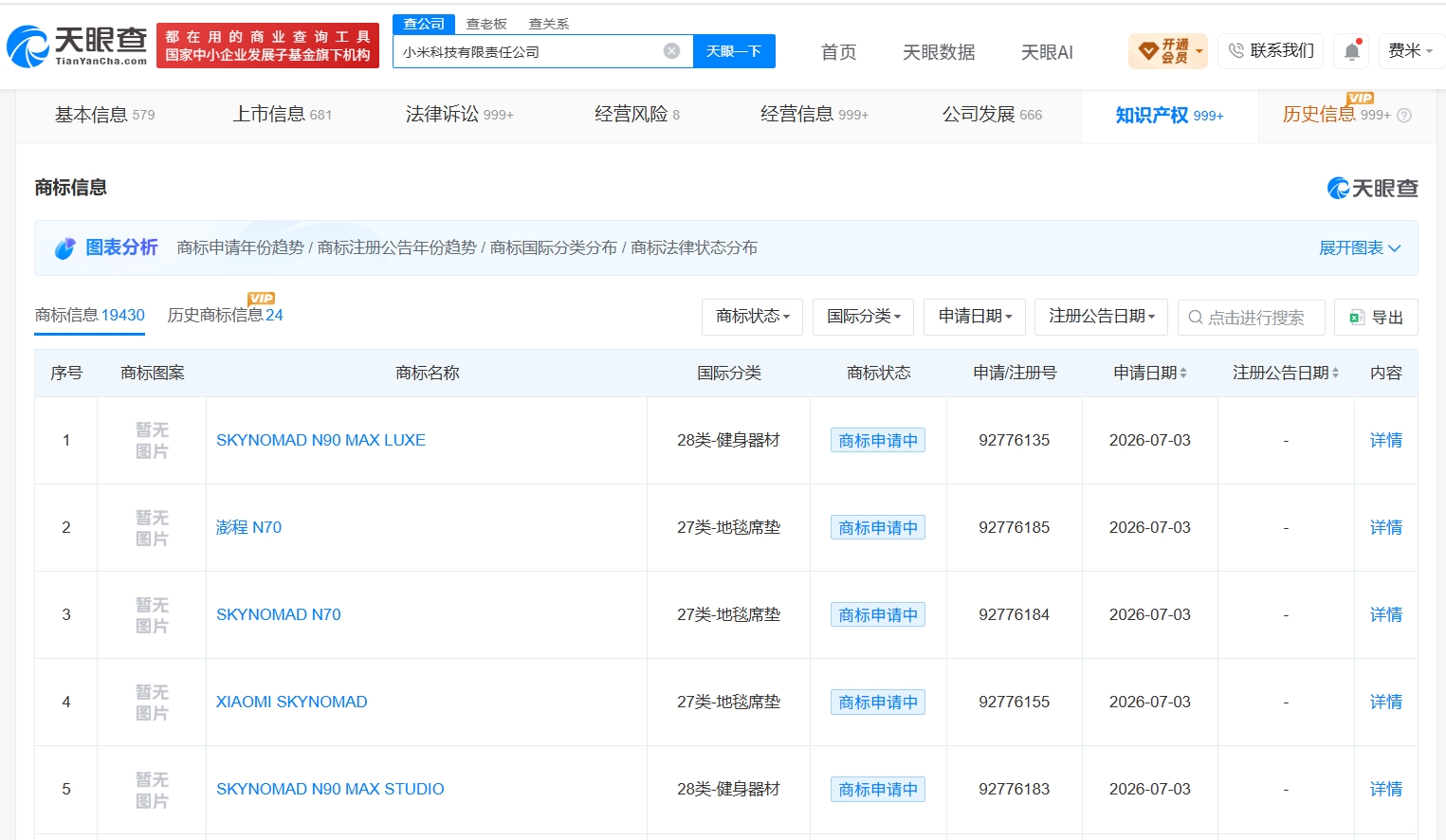This screenshot has height=840, width=1446.
Task: Click 商标法律状态分布 chart link
Action: (x=694, y=248)
